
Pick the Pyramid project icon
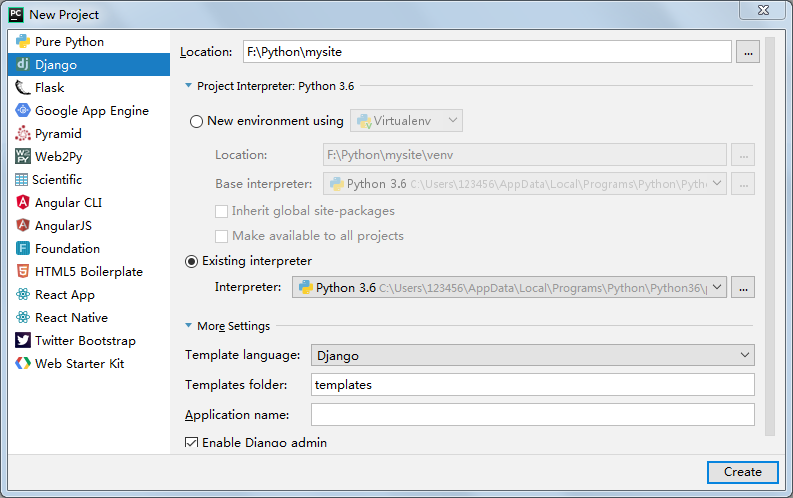click(x=23, y=133)
